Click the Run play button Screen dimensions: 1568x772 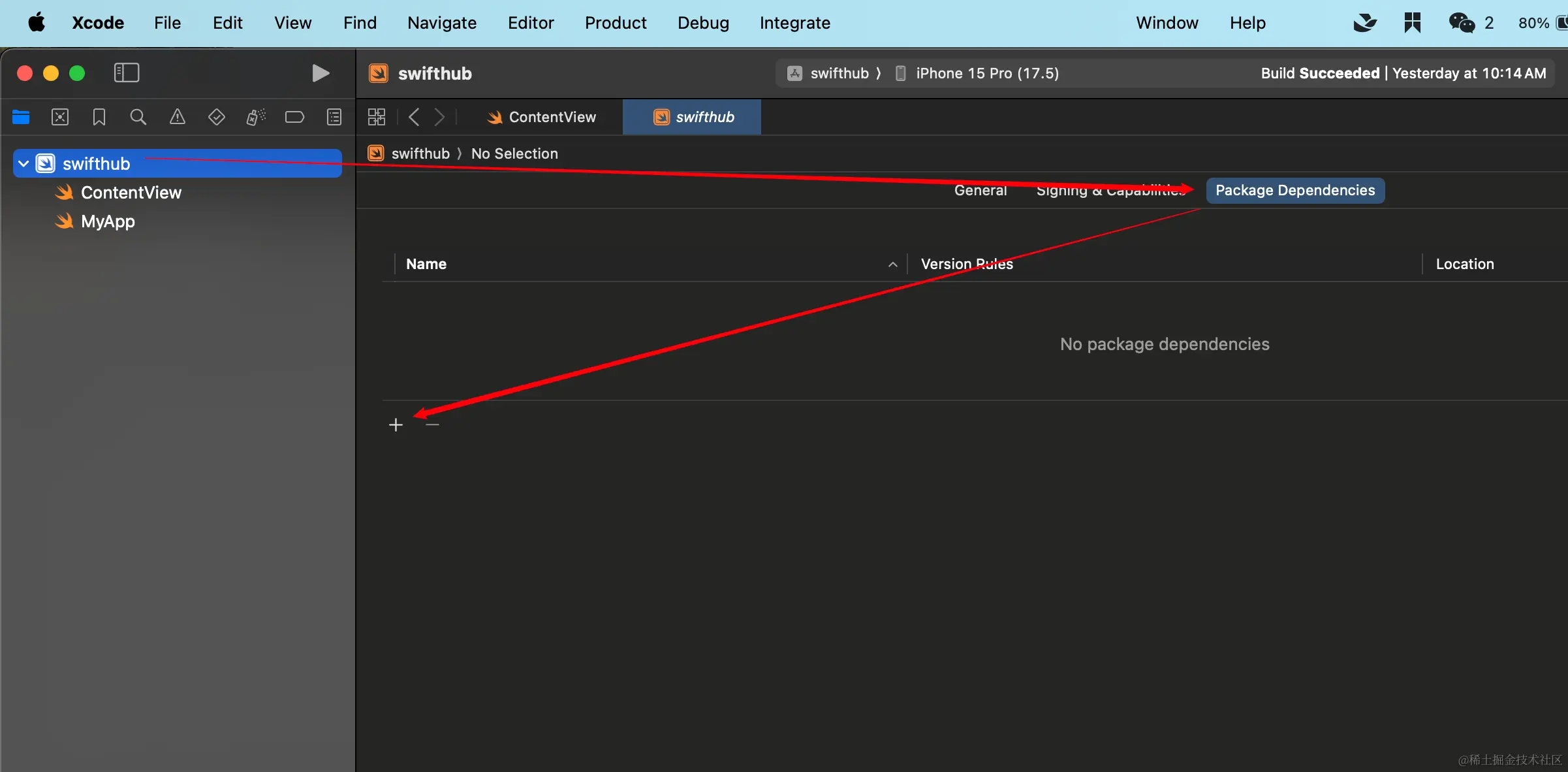click(x=320, y=73)
